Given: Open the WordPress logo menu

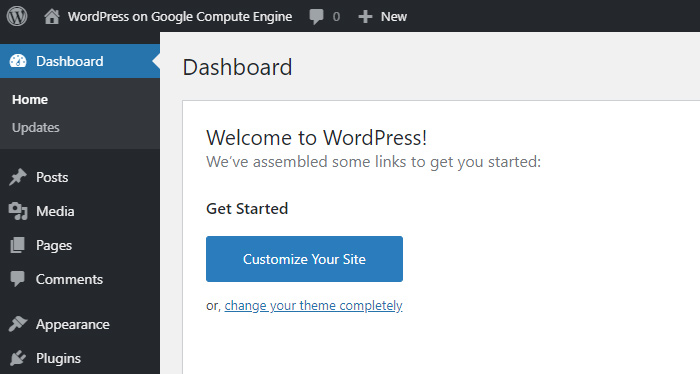Looking at the screenshot, I should 17,16.
